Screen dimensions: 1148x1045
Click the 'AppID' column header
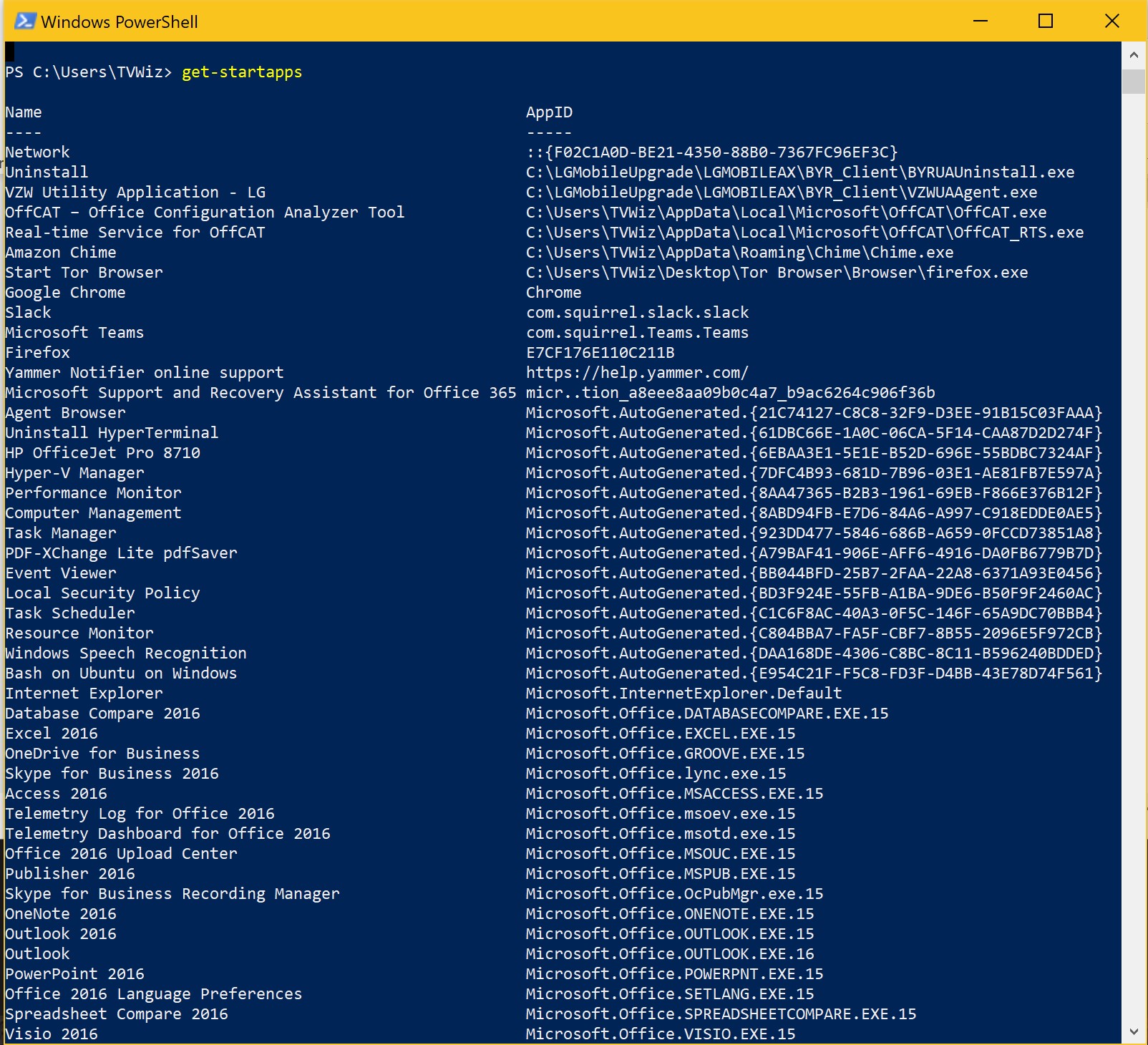click(549, 112)
